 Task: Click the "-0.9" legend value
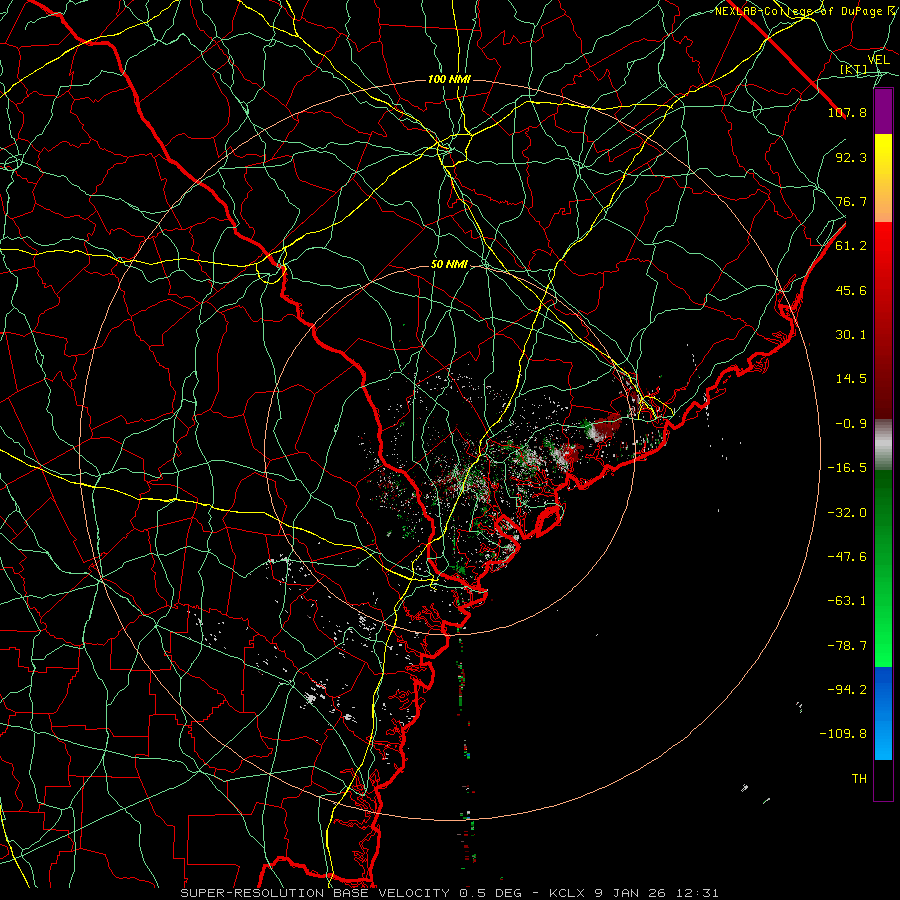pyautogui.click(x=851, y=424)
